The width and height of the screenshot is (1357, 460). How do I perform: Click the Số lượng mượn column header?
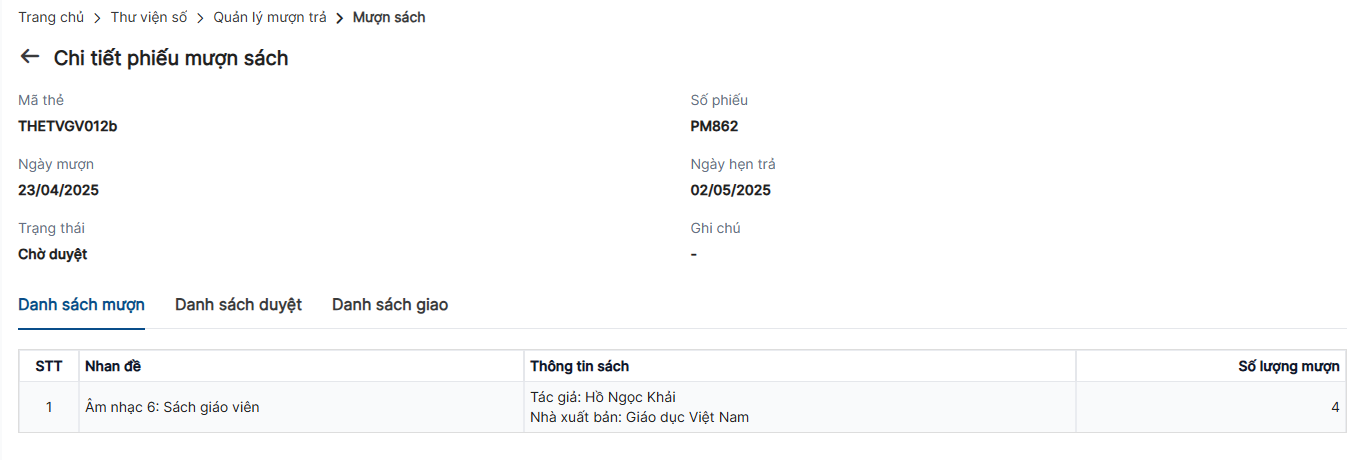pos(1288,366)
